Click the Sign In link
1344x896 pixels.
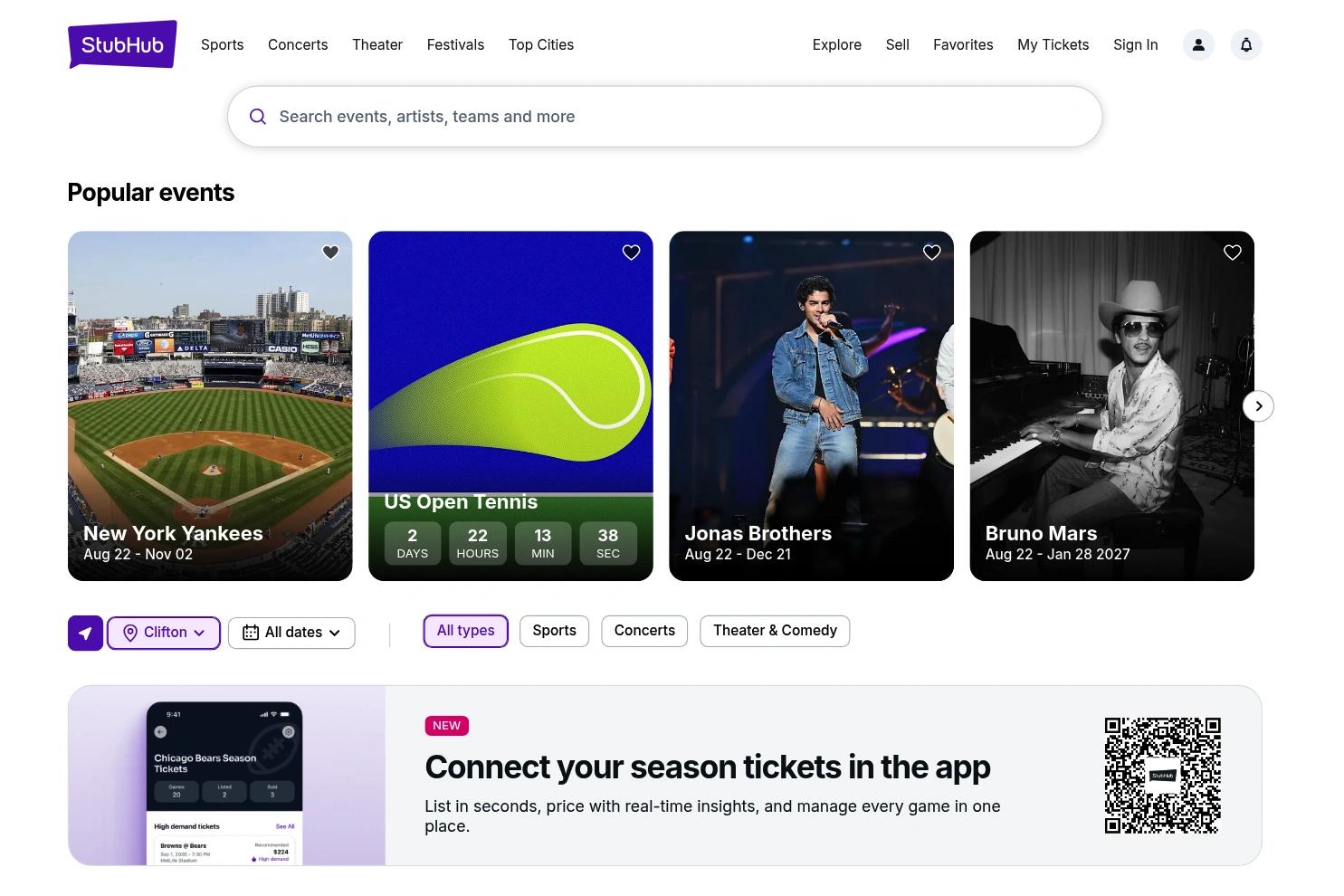pos(1136,44)
